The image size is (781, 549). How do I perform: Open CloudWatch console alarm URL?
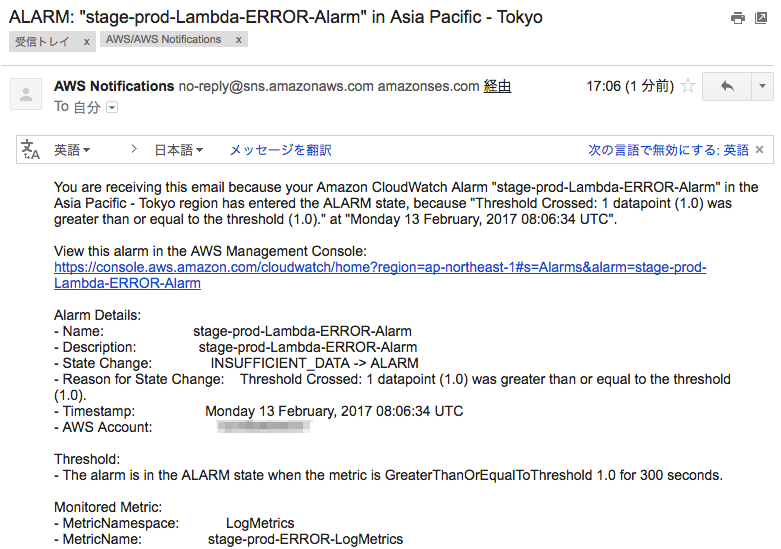(380, 275)
